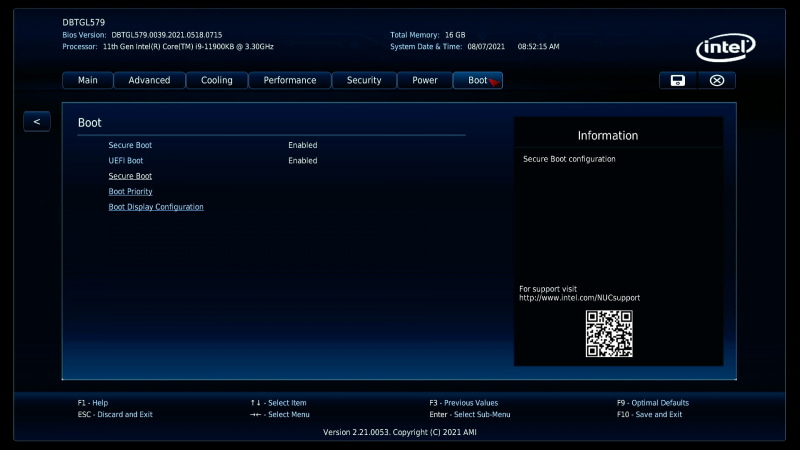Select the UEFI Boot label
800x450 pixels.
(126, 160)
